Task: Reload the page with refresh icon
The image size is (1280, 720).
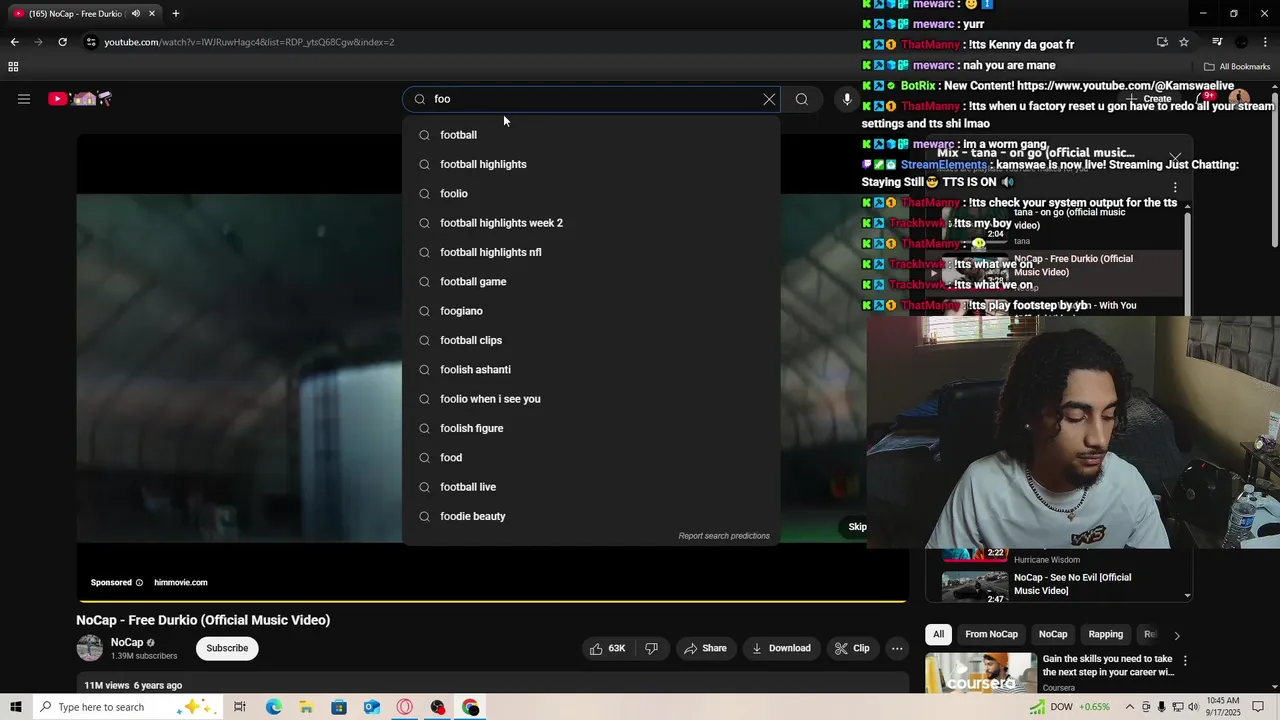Action: tap(62, 42)
